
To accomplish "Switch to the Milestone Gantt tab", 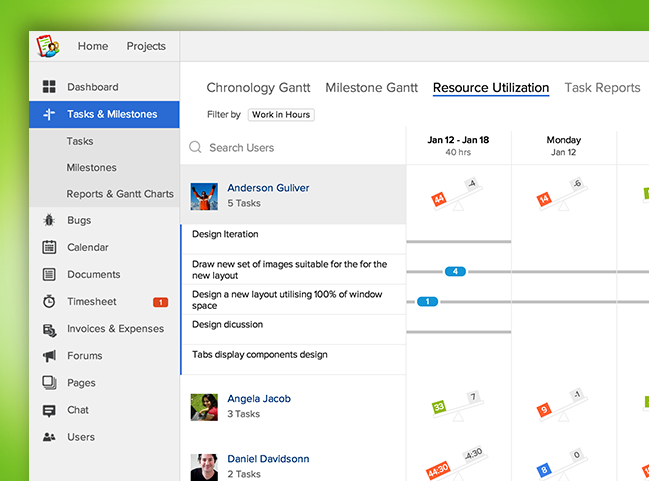I will click(x=371, y=88).
